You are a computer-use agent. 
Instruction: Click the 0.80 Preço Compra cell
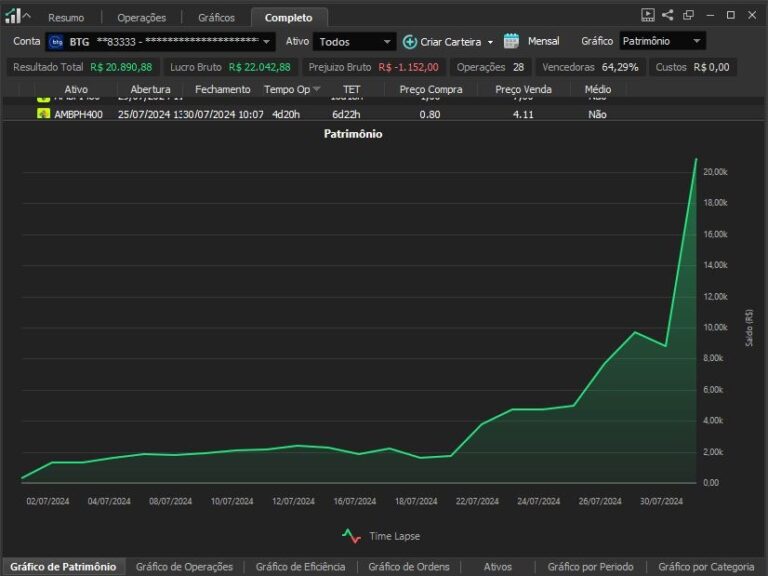(x=430, y=115)
